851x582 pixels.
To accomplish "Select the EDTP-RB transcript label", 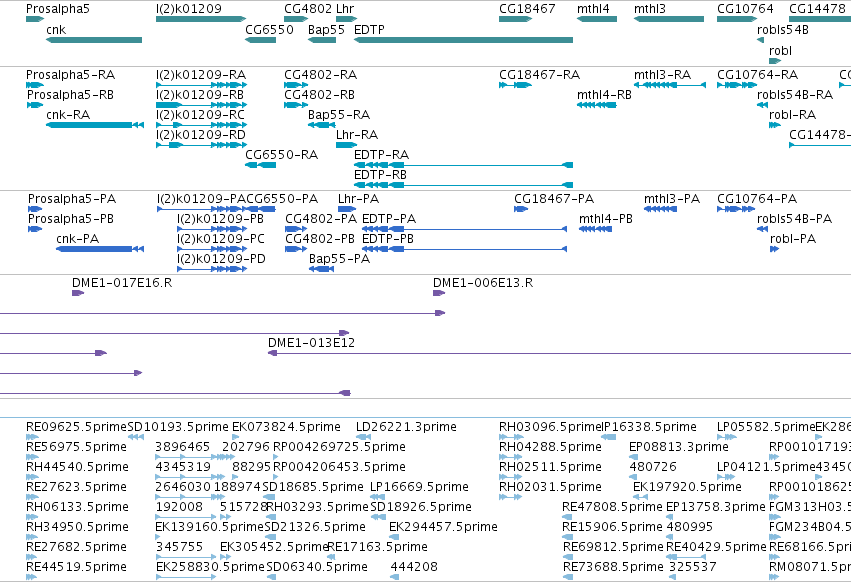I will pyautogui.click(x=380, y=175).
